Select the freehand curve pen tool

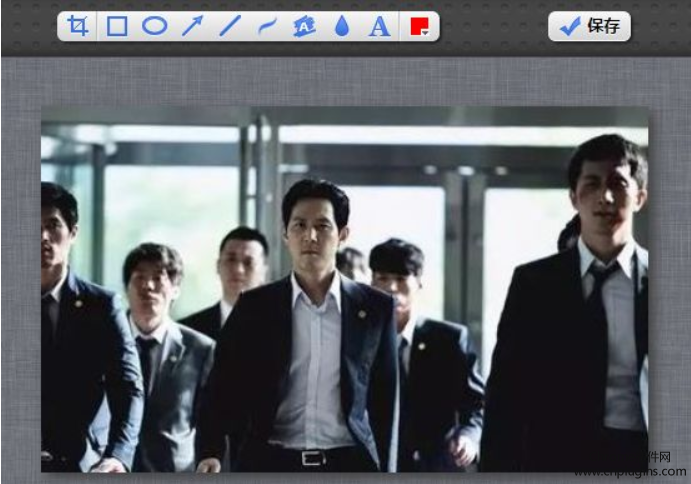tap(267, 26)
